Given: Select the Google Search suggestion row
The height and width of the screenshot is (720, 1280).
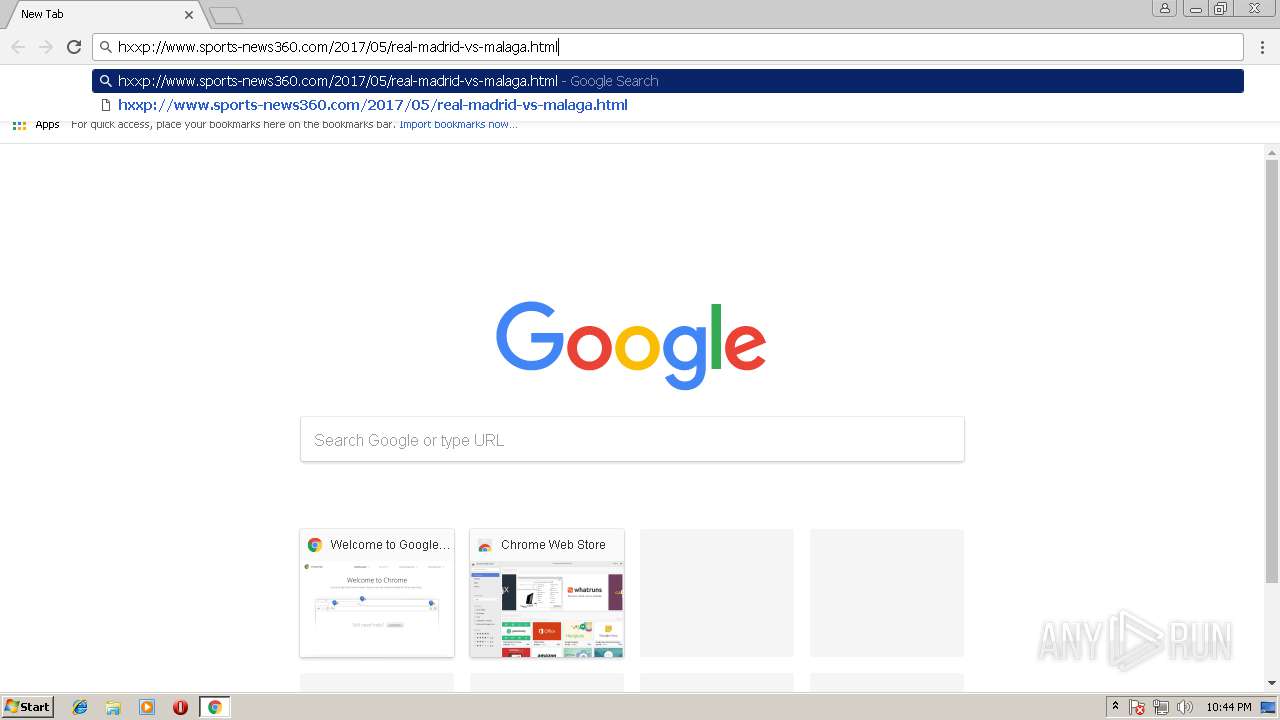Looking at the screenshot, I should pyautogui.click(x=668, y=81).
